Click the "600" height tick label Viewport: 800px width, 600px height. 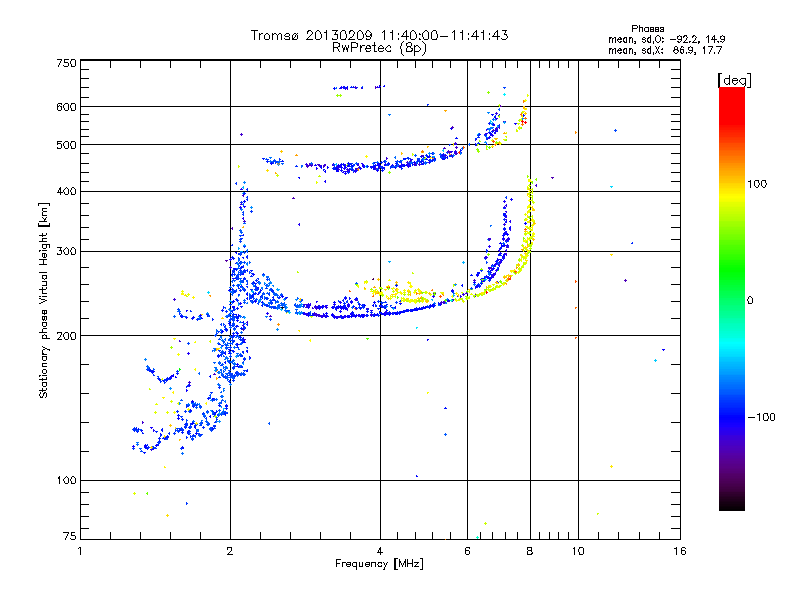[66, 107]
